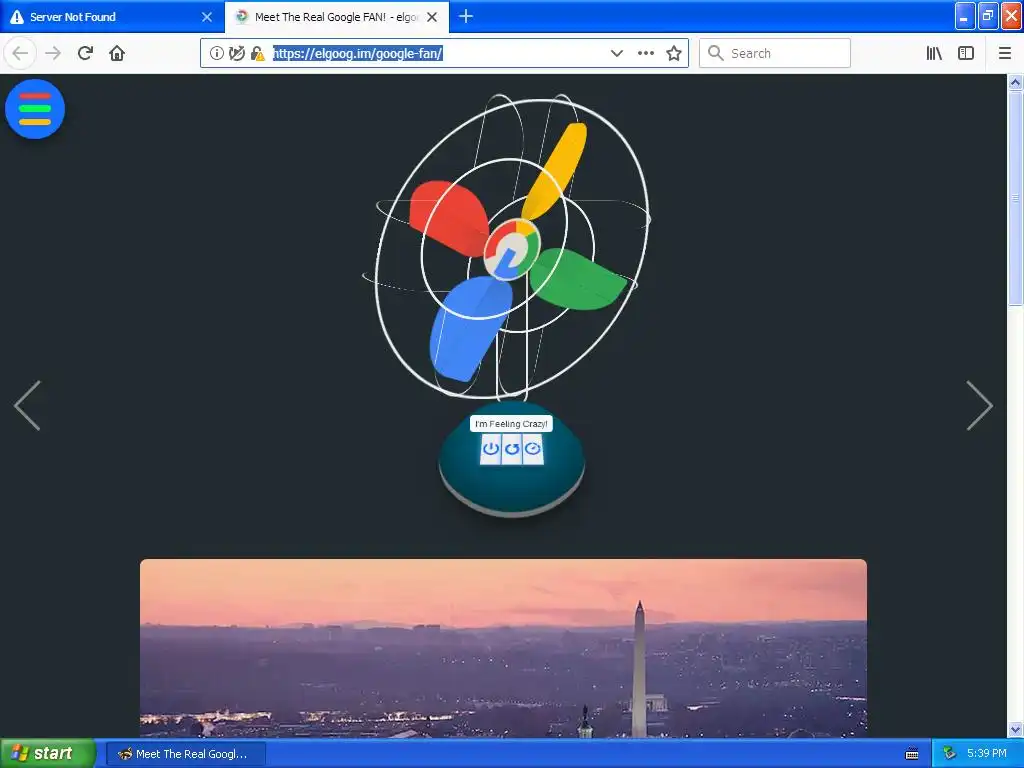Click the blue fan blade

click(470, 328)
